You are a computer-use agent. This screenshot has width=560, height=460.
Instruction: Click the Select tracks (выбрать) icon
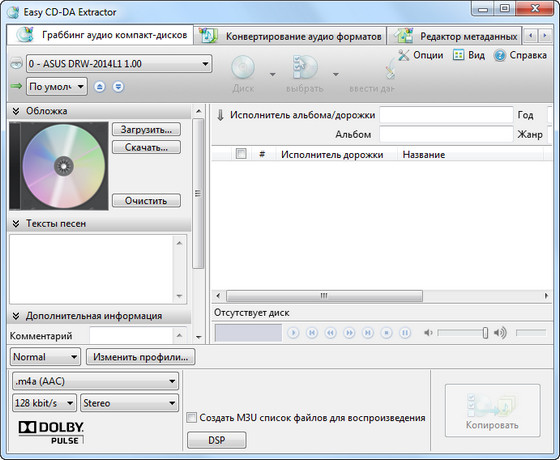[305, 68]
